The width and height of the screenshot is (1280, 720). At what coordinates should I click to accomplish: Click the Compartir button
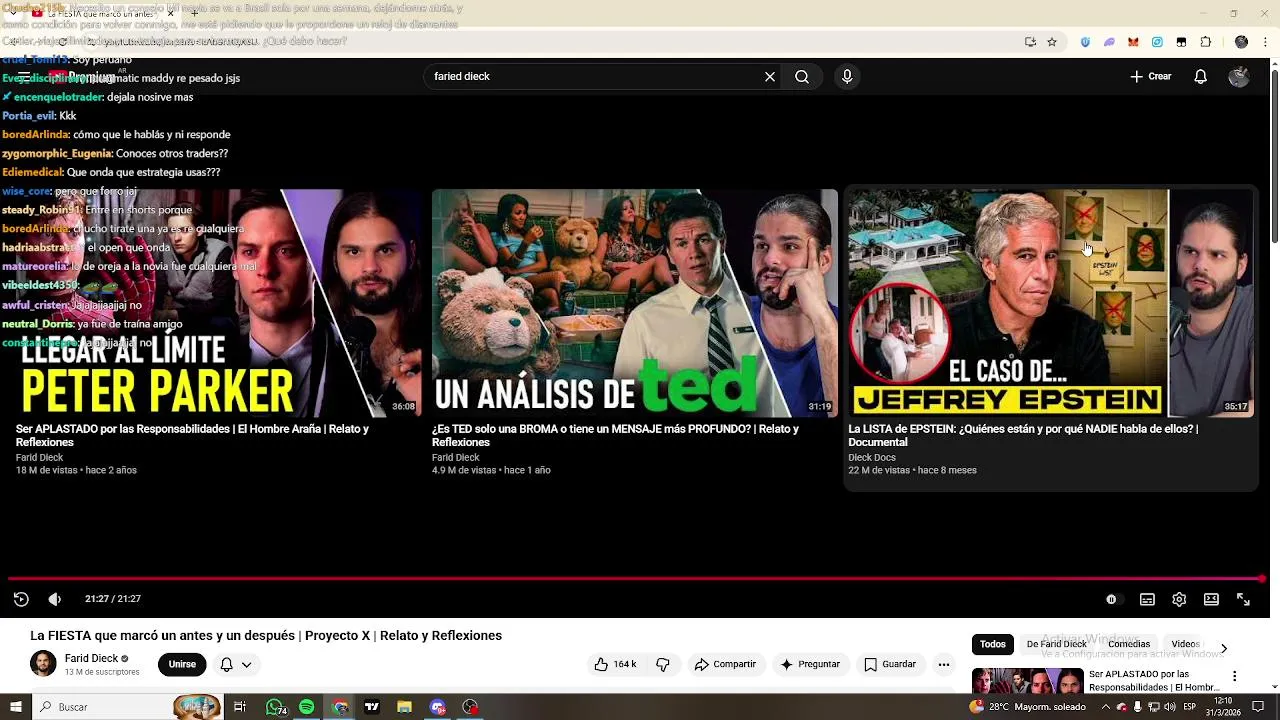point(725,664)
